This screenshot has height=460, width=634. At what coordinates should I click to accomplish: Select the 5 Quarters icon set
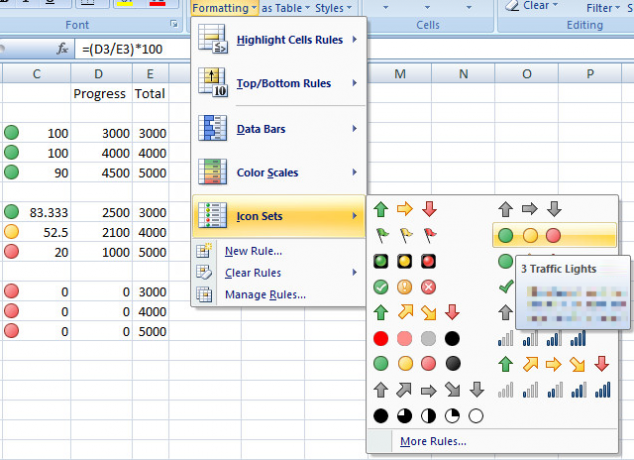click(428, 416)
